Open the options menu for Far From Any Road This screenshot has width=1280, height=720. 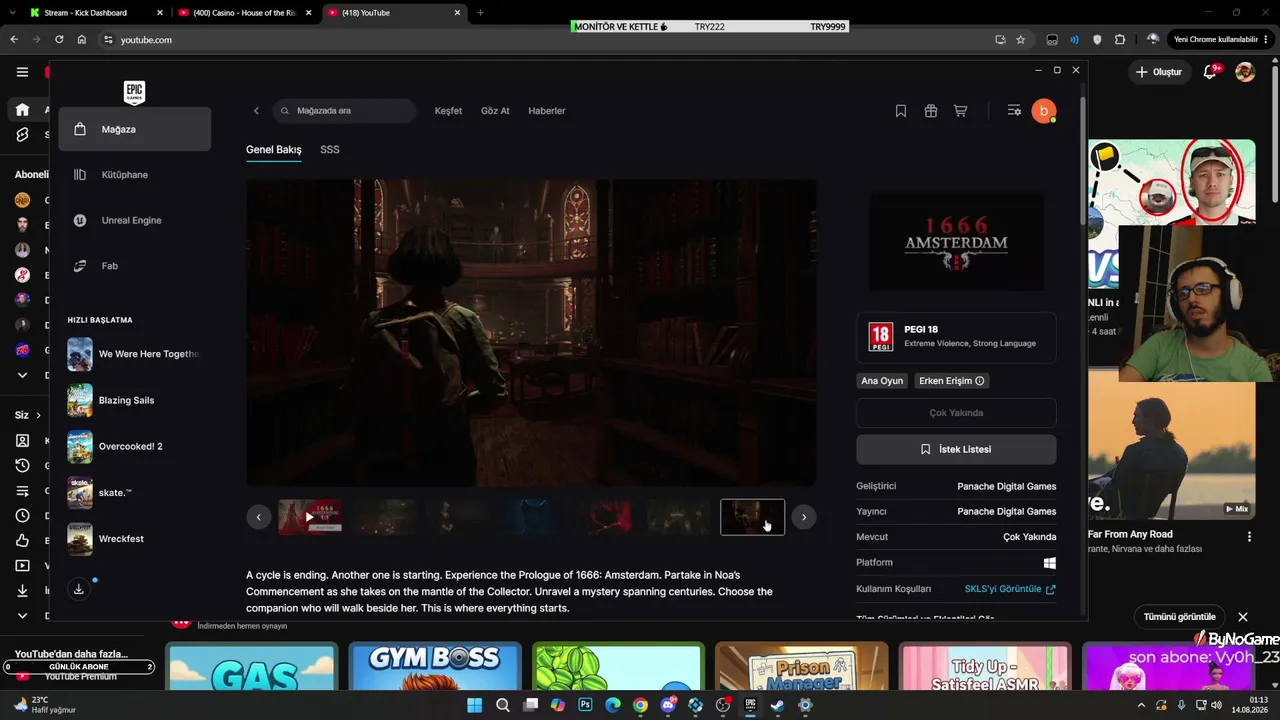1249,537
